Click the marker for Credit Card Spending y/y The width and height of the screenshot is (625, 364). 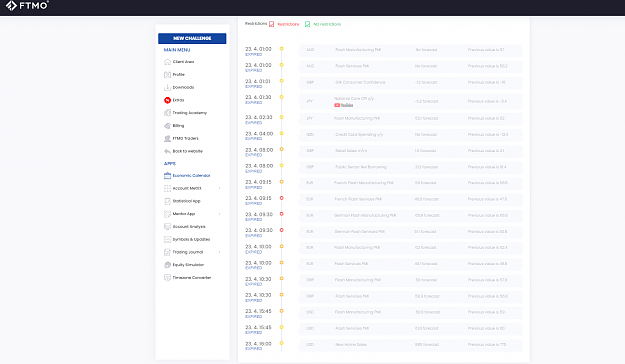[281, 134]
